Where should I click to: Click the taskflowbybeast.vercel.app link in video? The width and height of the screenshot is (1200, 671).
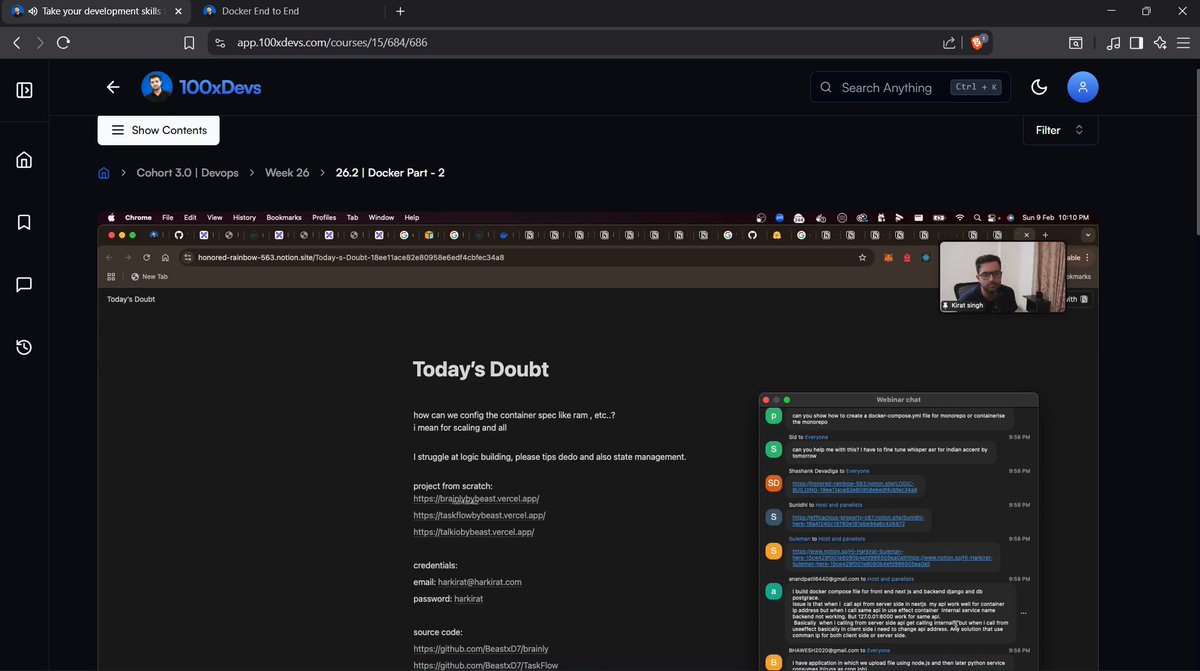(479, 515)
